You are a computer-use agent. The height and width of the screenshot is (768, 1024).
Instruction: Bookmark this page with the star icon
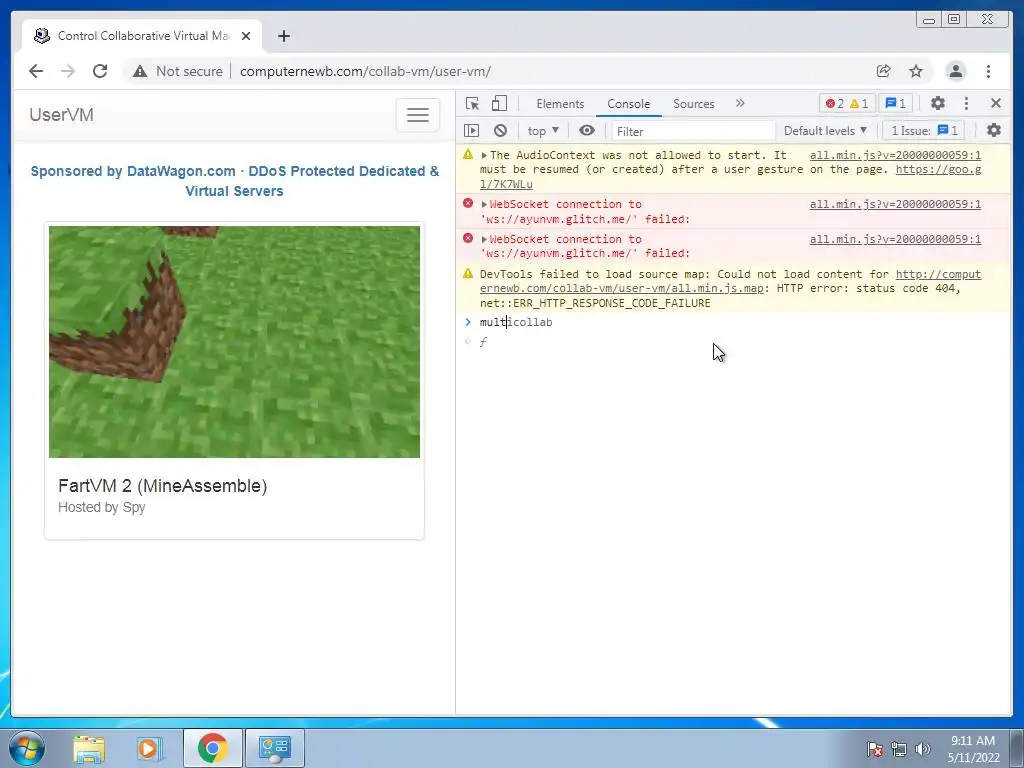click(916, 71)
